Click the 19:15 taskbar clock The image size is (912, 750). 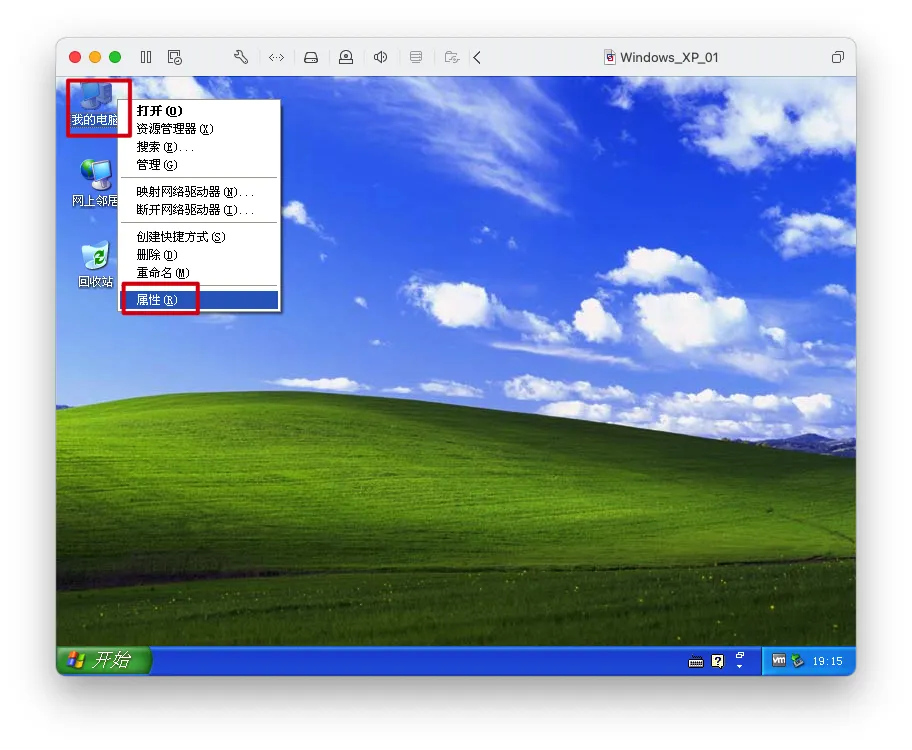[827, 661]
